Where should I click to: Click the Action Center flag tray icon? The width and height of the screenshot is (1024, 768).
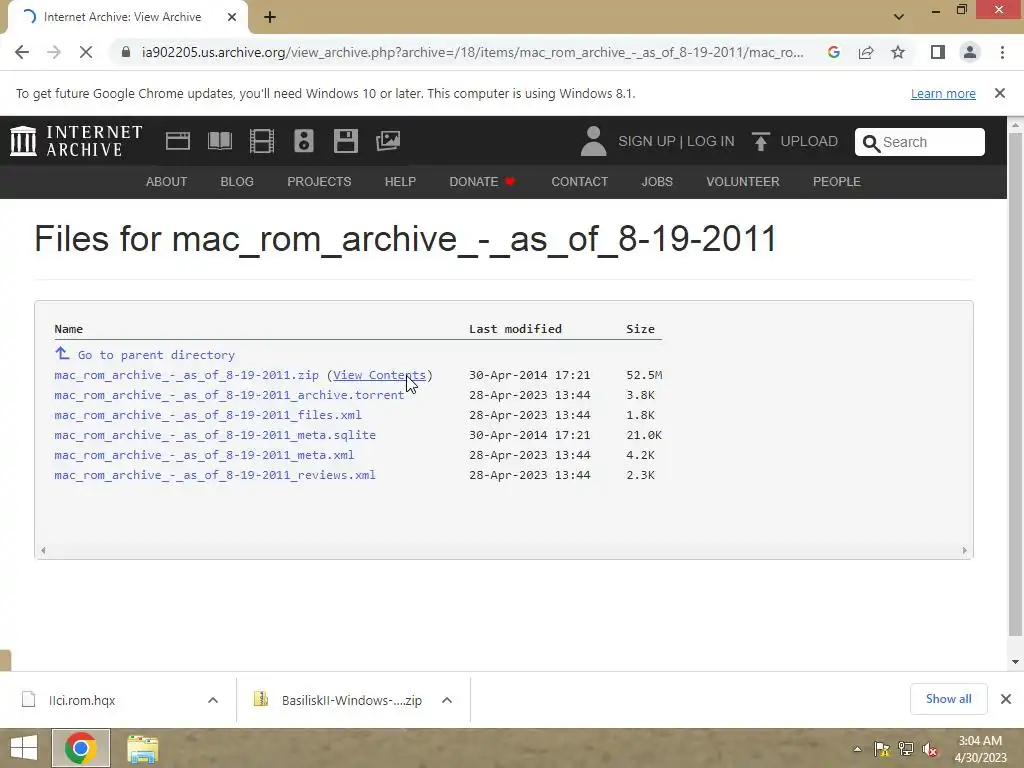point(882,749)
